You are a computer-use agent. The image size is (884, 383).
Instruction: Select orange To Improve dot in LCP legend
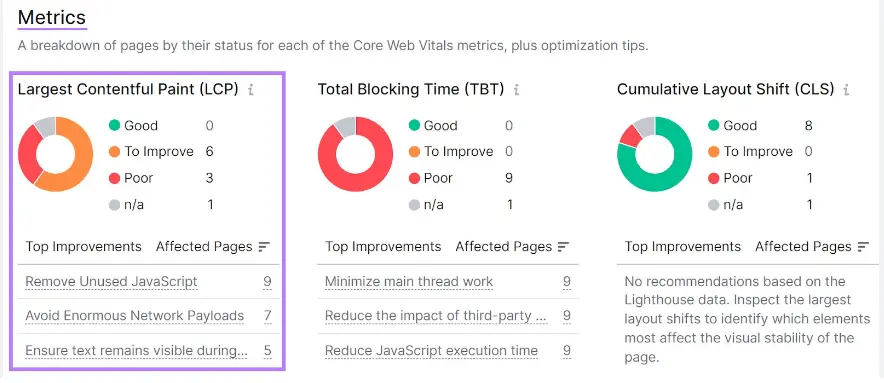tap(115, 152)
